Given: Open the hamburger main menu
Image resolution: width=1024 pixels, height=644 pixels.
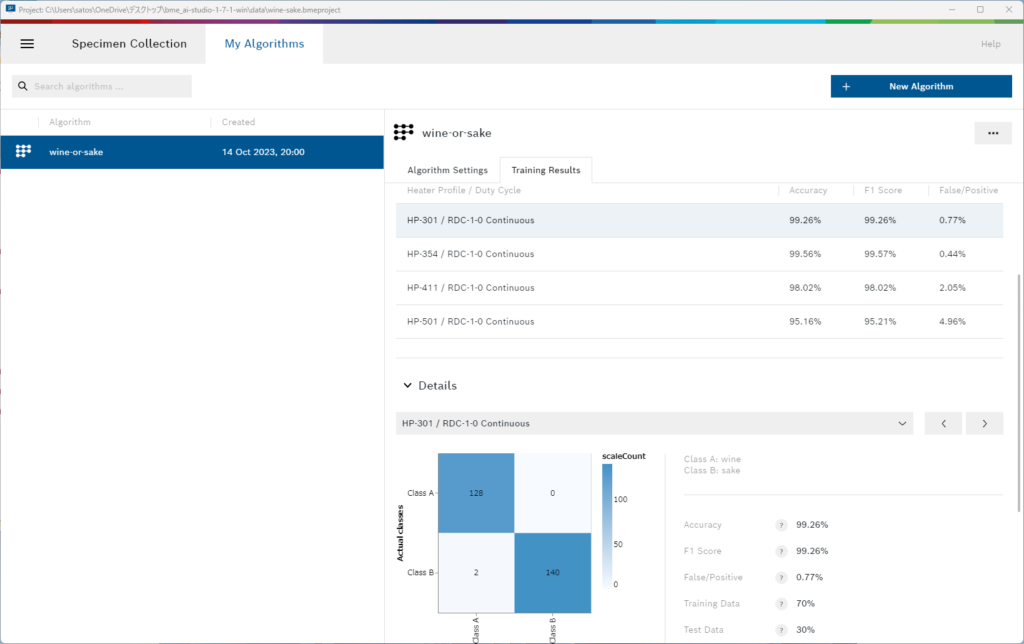Looking at the screenshot, I should [x=27, y=44].
